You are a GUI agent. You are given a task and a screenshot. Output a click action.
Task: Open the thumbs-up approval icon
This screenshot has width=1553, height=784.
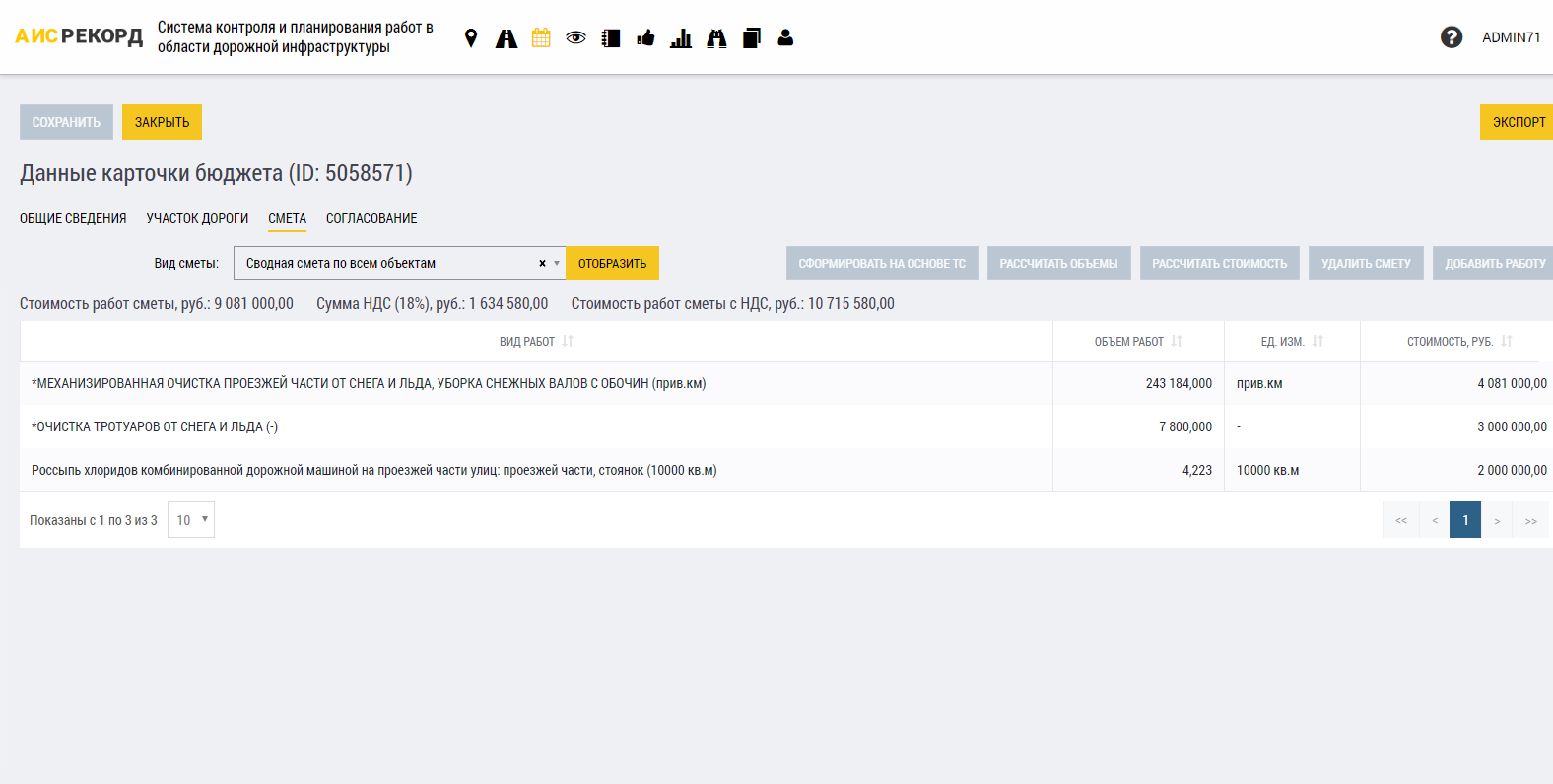[x=646, y=38]
